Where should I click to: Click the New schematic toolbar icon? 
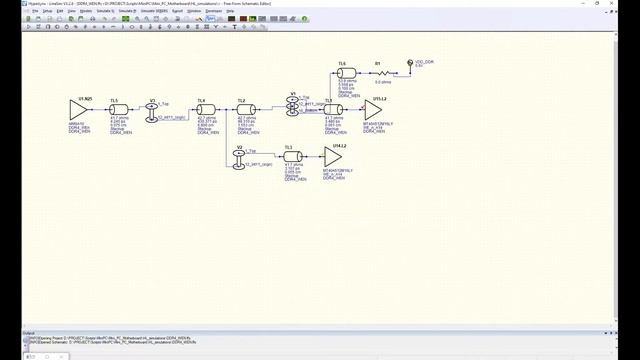point(29,19)
